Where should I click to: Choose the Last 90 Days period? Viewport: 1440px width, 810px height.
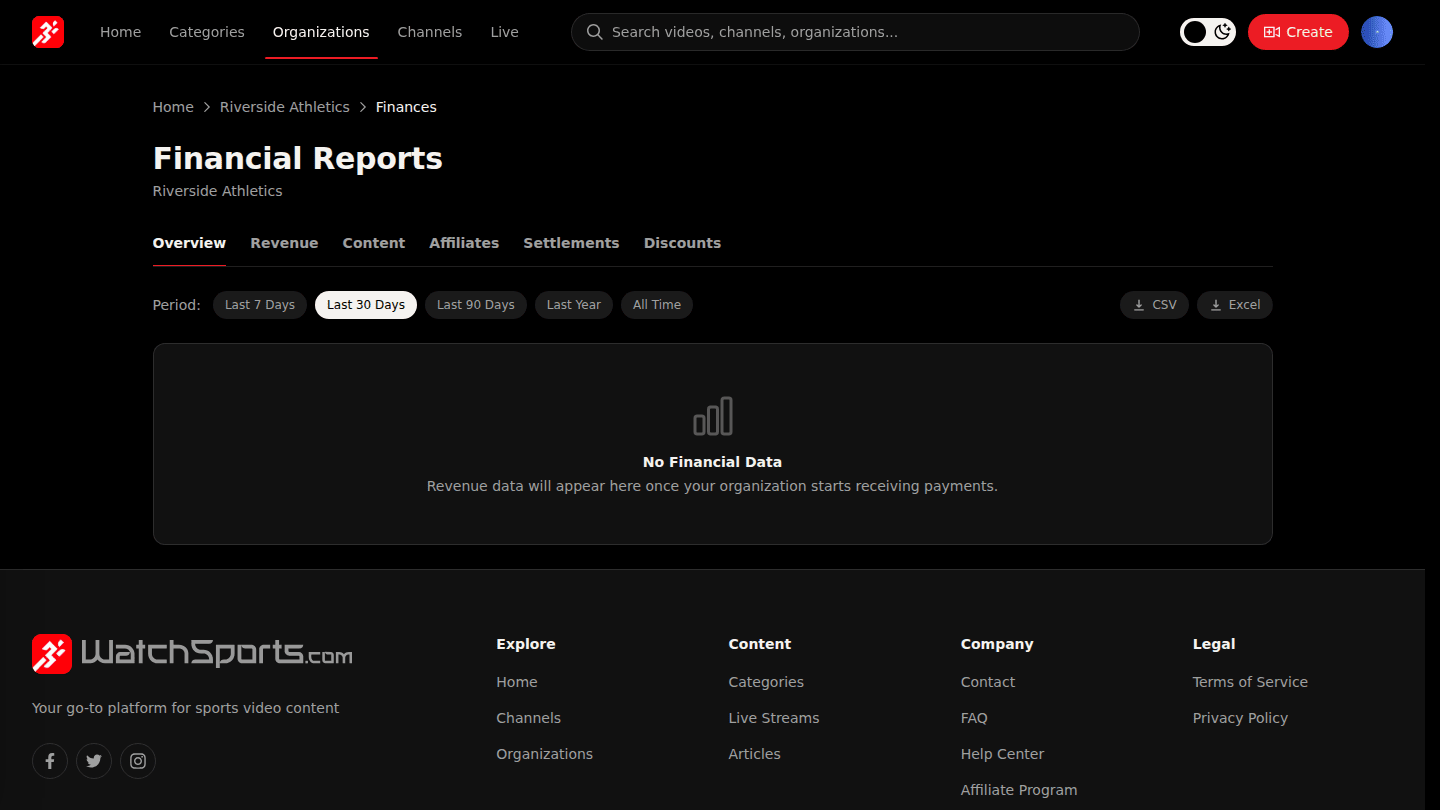tap(476, 305)
